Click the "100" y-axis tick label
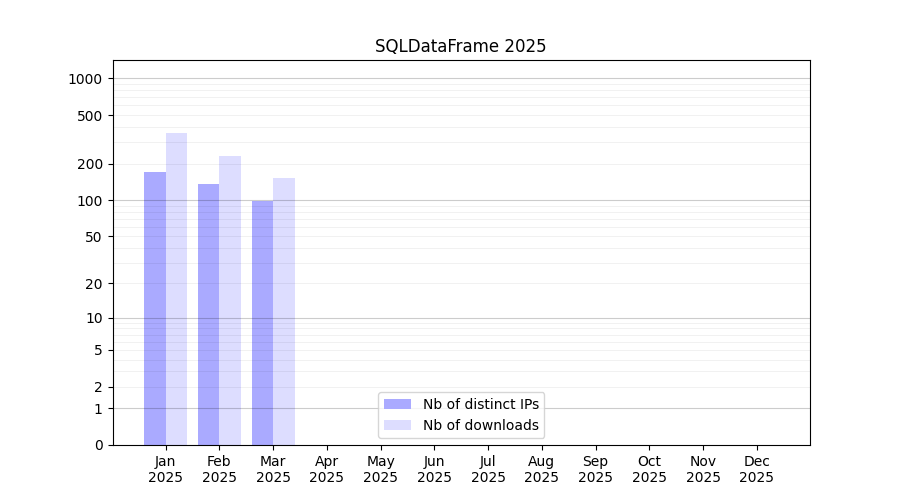This screenshot has width=900, height=500. tap(90, 201)
